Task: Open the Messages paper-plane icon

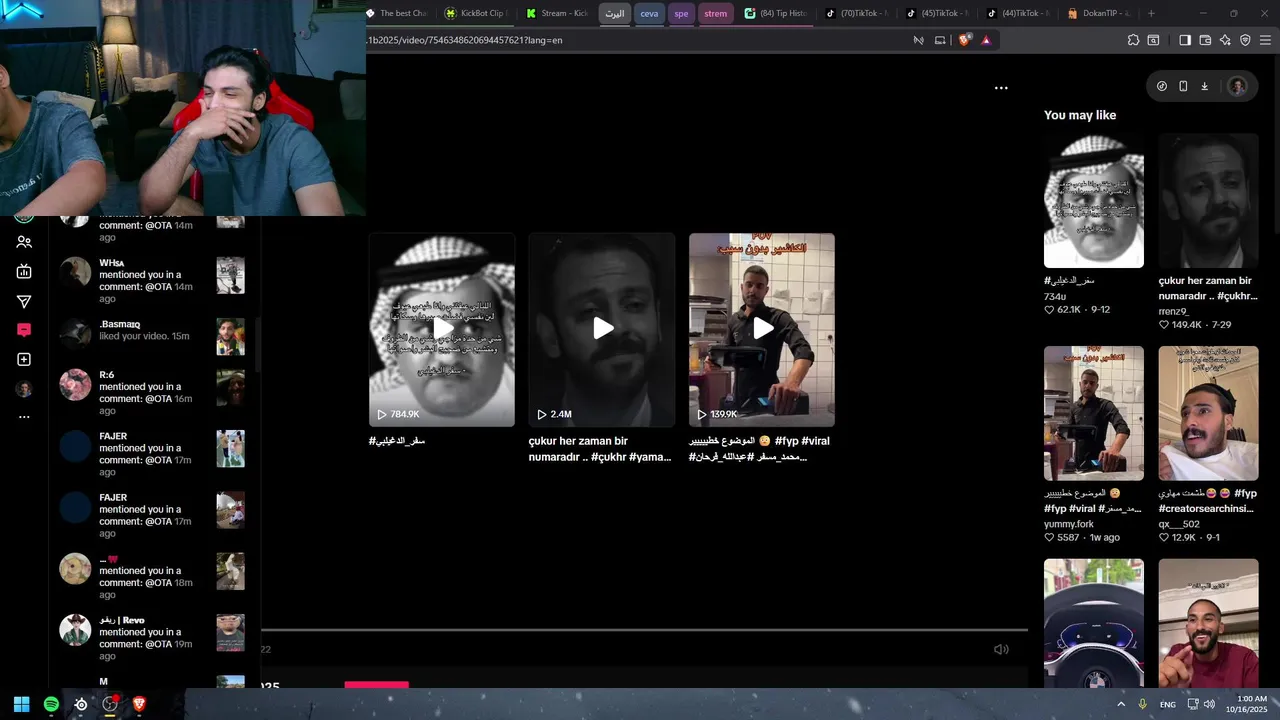Action: (24, 301)
